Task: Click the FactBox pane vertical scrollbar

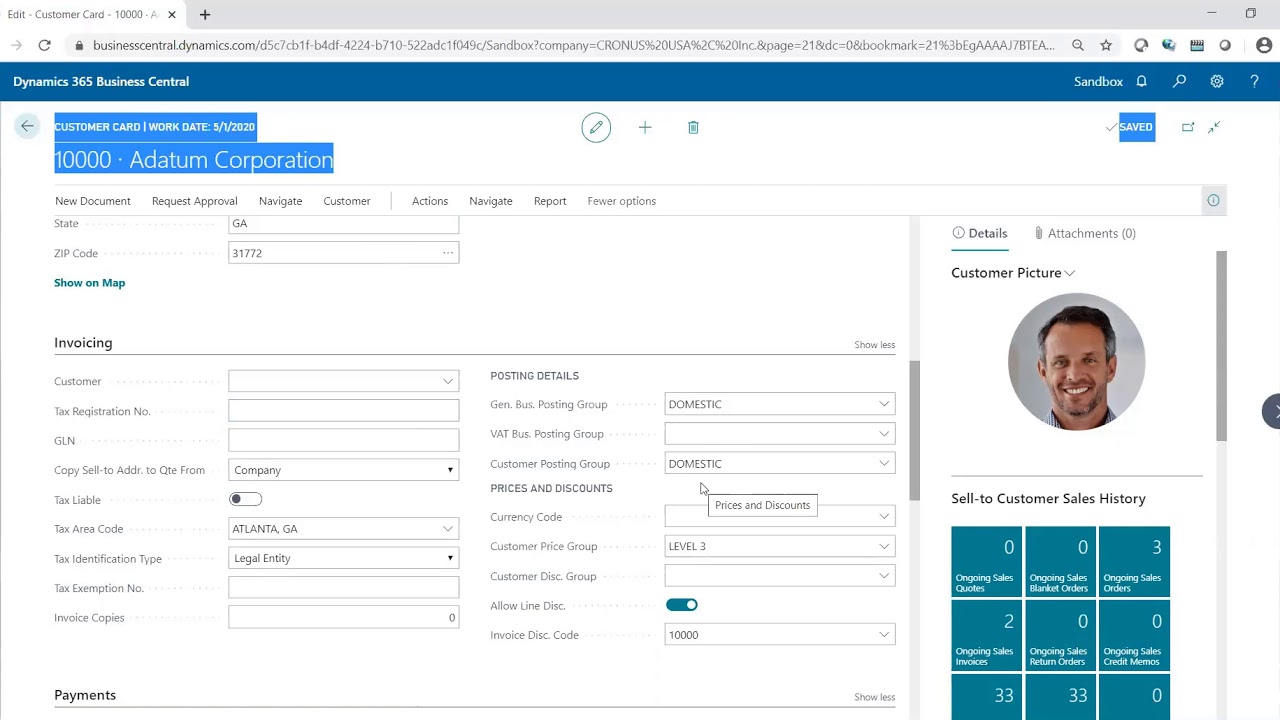Action: [1221, 345]
